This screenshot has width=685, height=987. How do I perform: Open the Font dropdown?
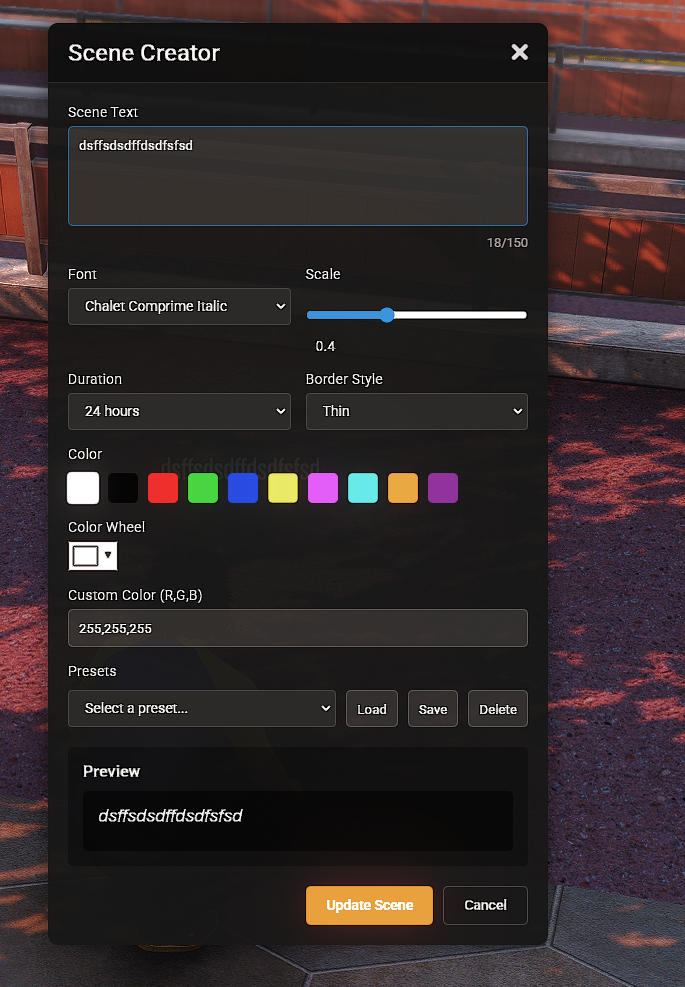[x=179, y=307]
